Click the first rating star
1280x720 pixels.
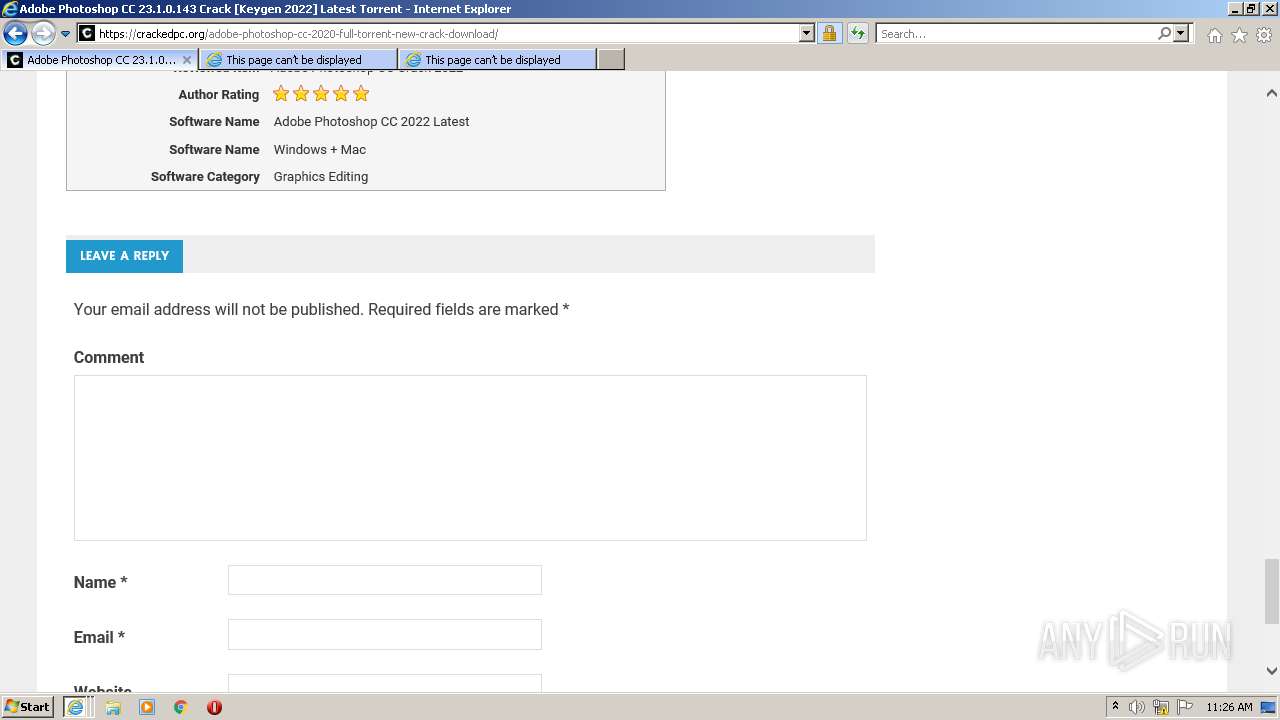pos(281,94)
